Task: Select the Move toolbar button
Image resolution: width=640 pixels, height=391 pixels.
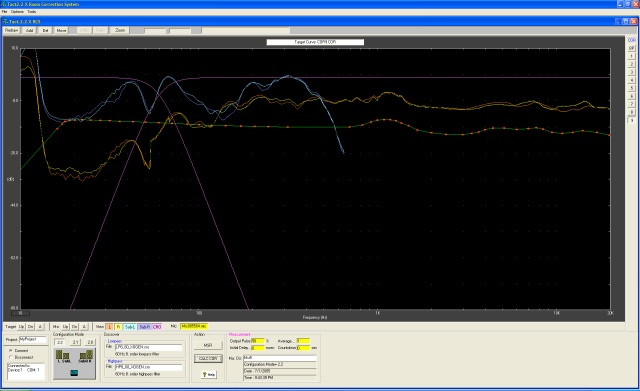Action: [61, 30]
